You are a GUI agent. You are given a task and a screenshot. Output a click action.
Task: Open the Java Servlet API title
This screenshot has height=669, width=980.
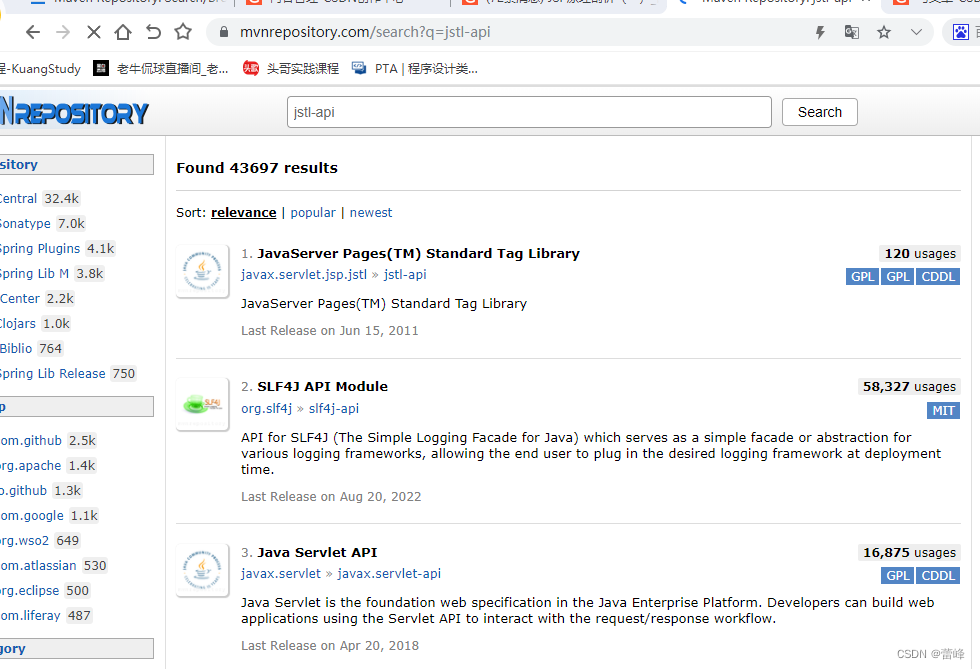tap(318, 553)
